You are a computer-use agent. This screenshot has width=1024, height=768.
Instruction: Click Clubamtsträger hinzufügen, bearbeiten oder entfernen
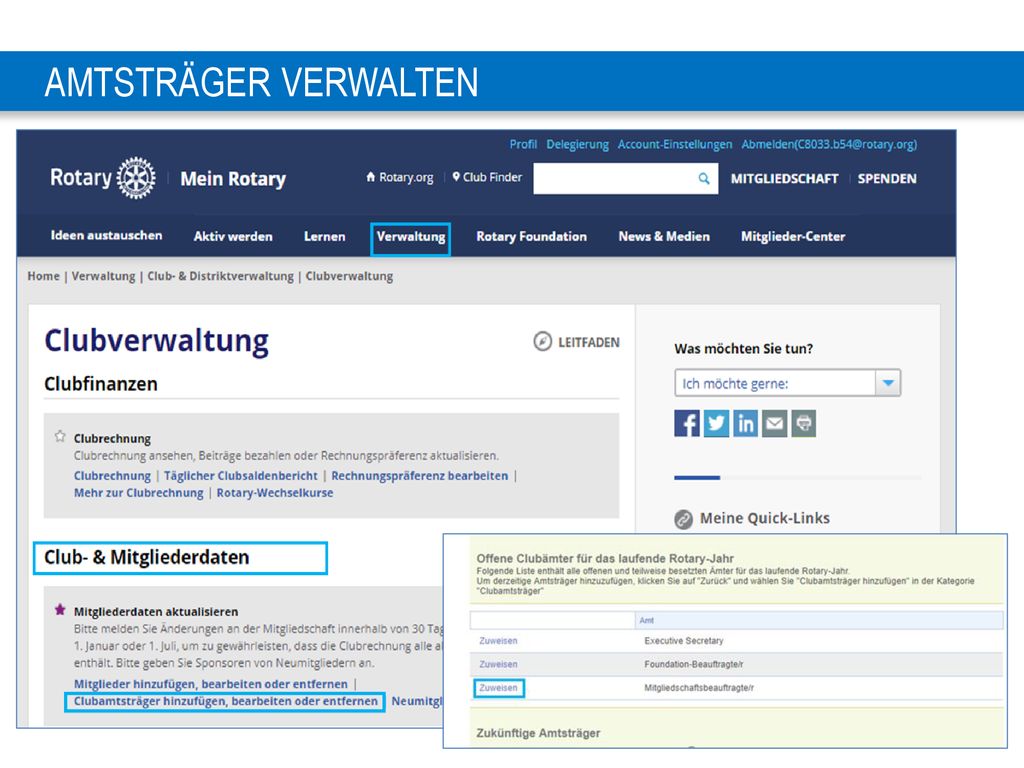pyautogui.click(x=225, y=701)
